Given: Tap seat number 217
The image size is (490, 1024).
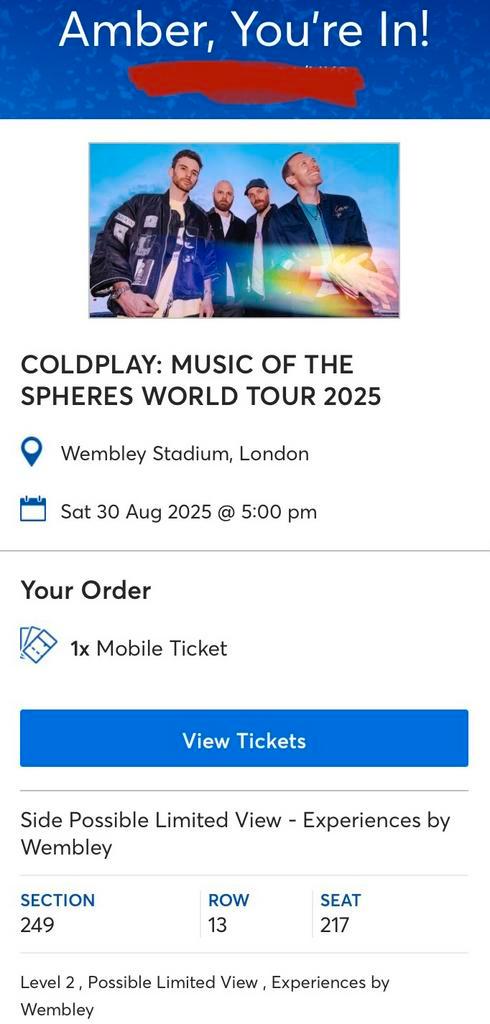Looking at the screenshot, I should click(335, 925).
